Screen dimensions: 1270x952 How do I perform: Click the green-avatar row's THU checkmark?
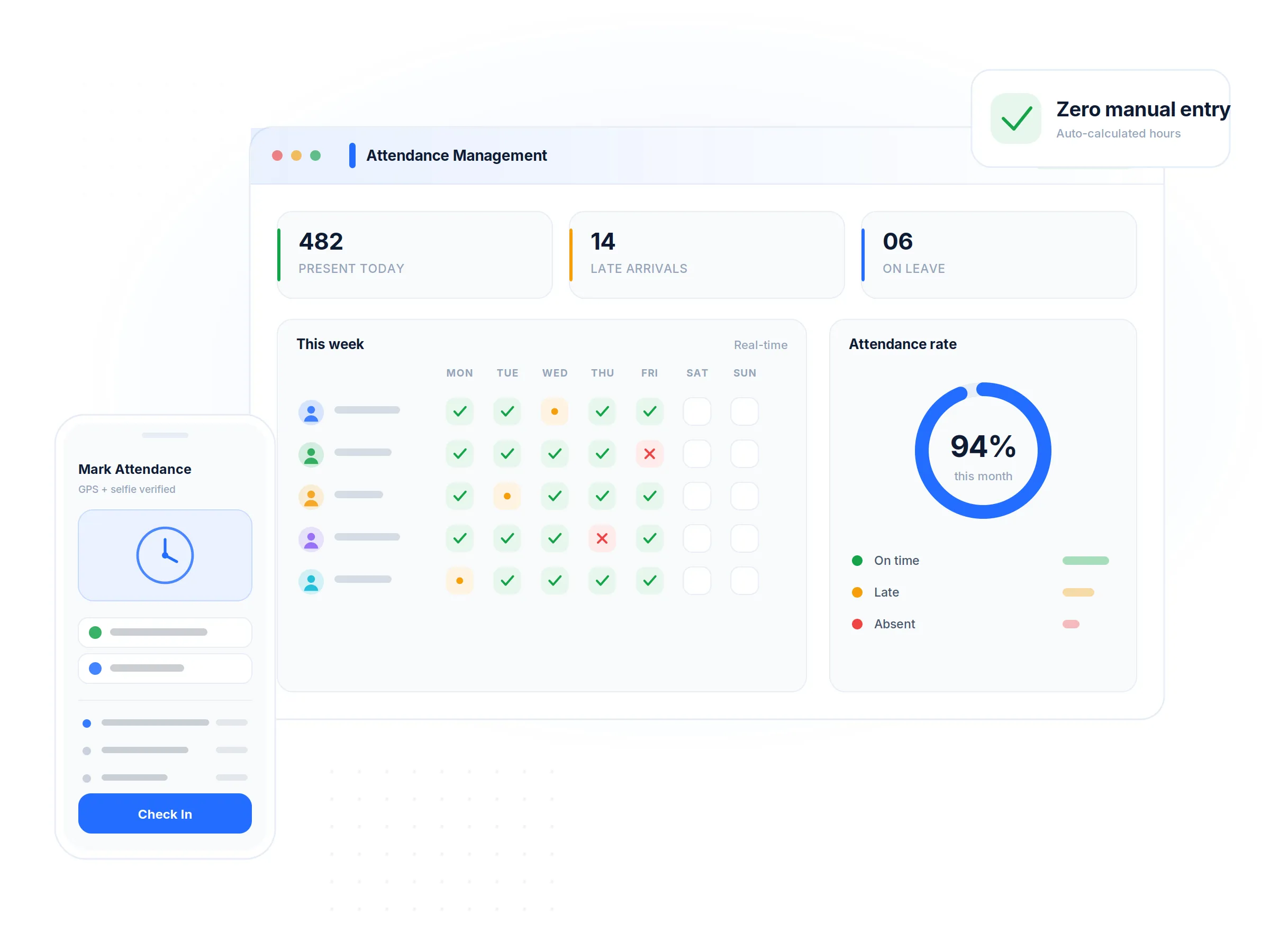click(x=602, y=454)
